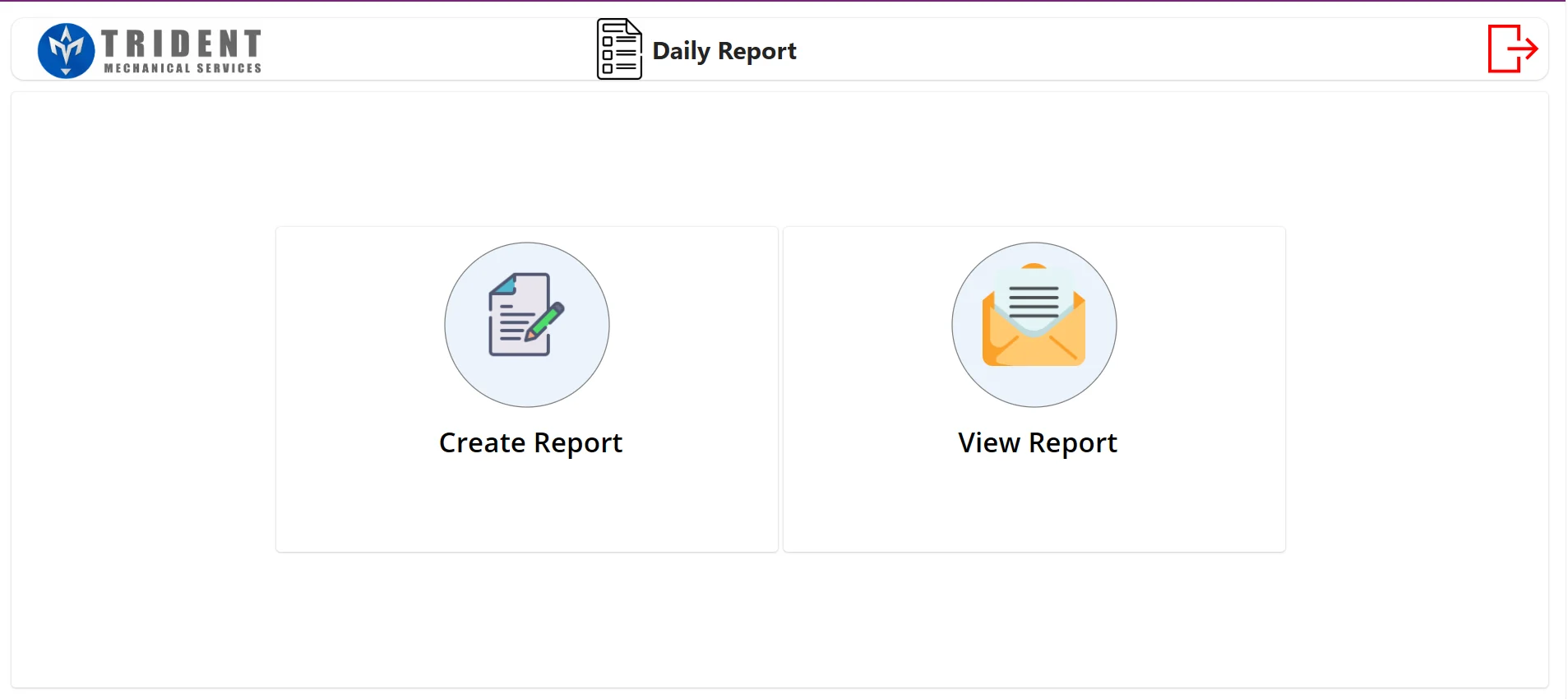Click the red logout icon
This screenshot has height=699, width=1568.
[x=1512, y=49]
